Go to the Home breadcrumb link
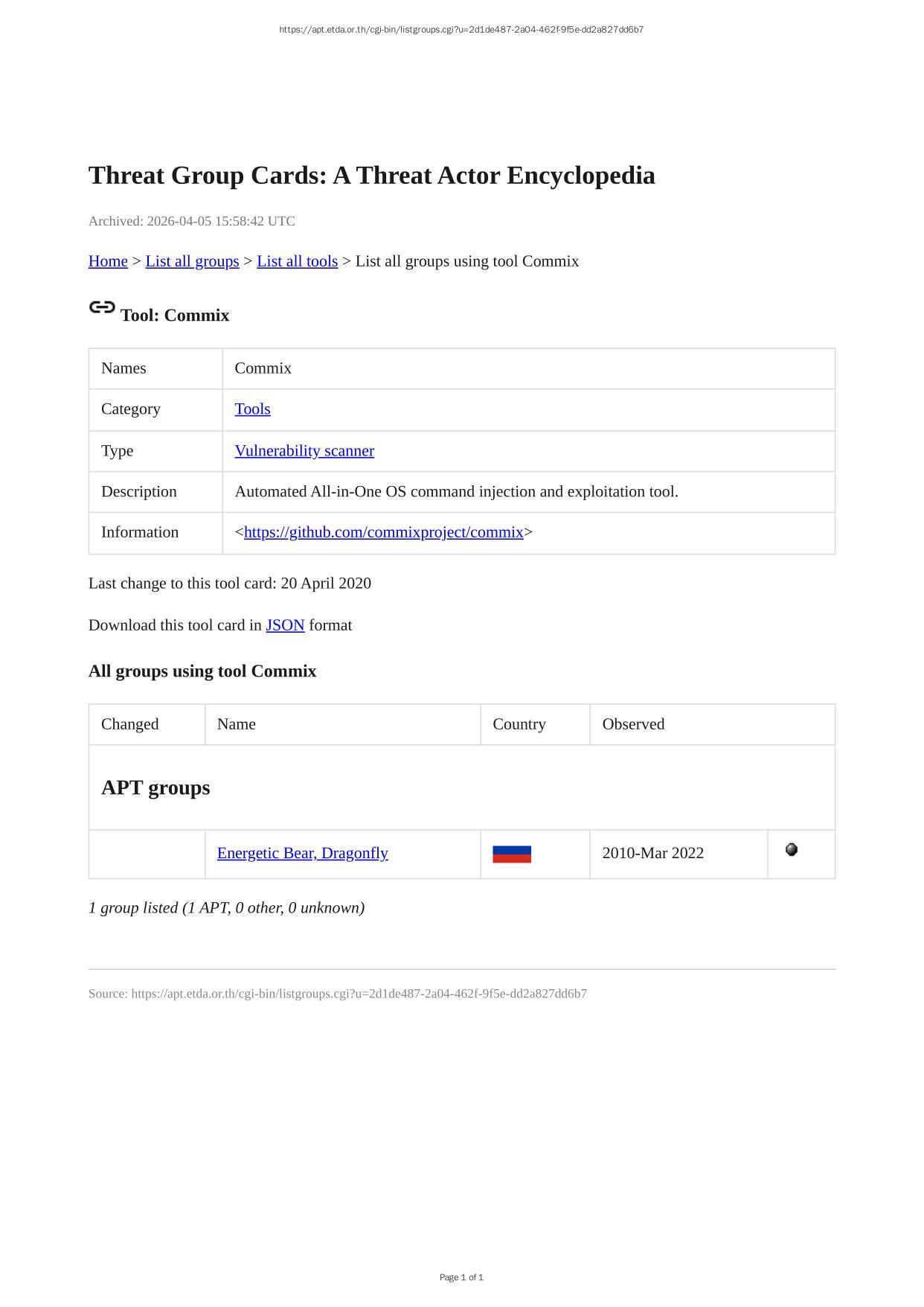This screenshot has height=1307, width=924. pos(108,261)
